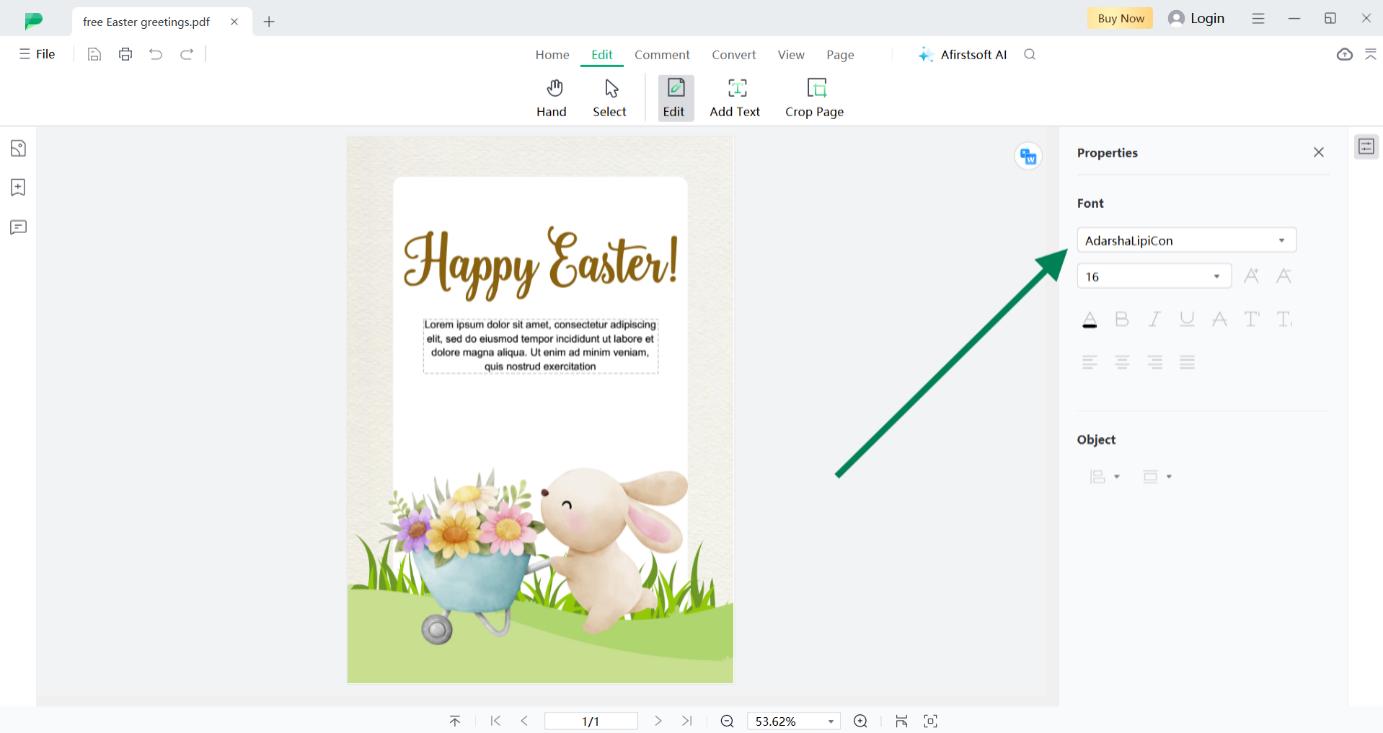Go to the next page
1383x733 pixels.
[657, 721]
